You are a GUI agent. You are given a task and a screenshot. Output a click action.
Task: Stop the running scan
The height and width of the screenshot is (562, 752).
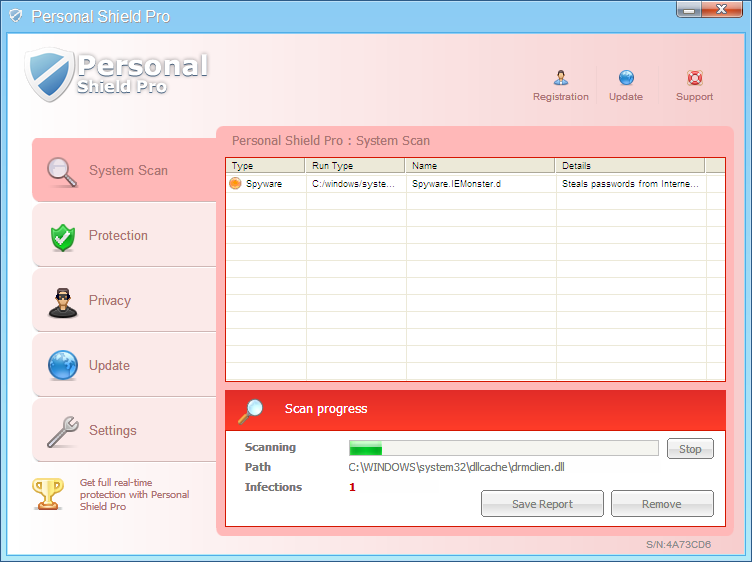coord(690,449)
